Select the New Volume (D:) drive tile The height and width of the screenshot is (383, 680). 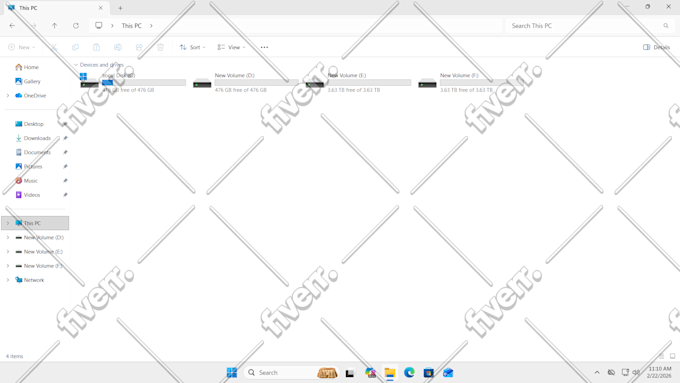coord(245,82)
